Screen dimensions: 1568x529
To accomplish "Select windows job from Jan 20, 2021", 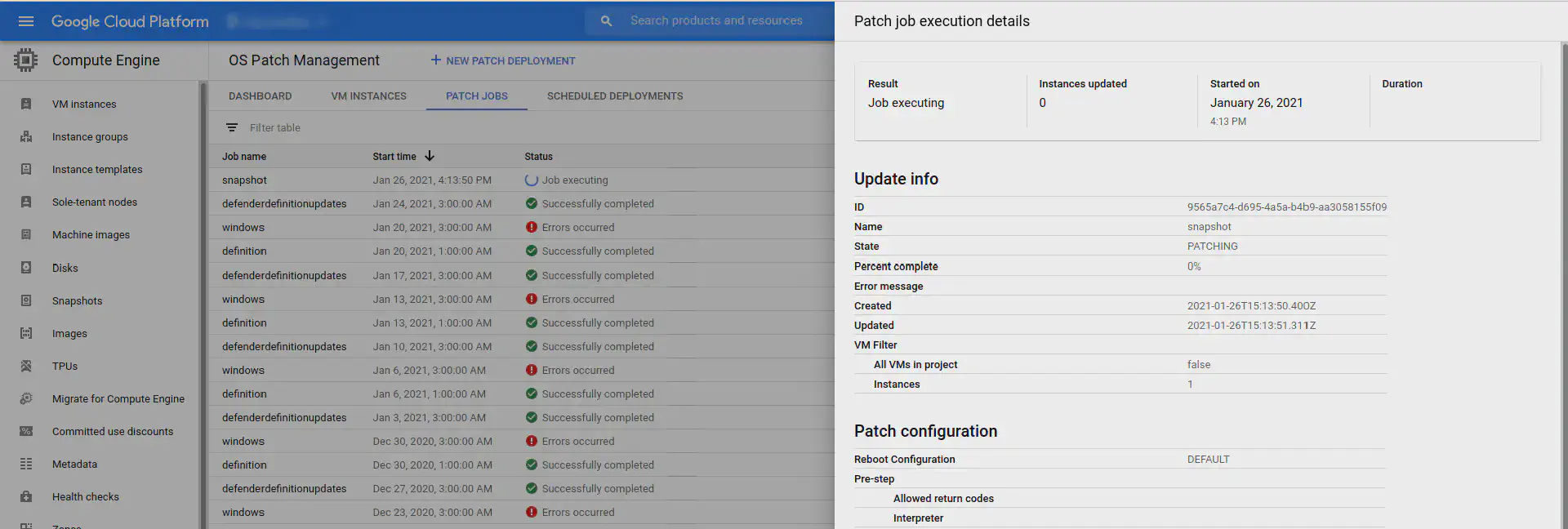I will [243, 227].
